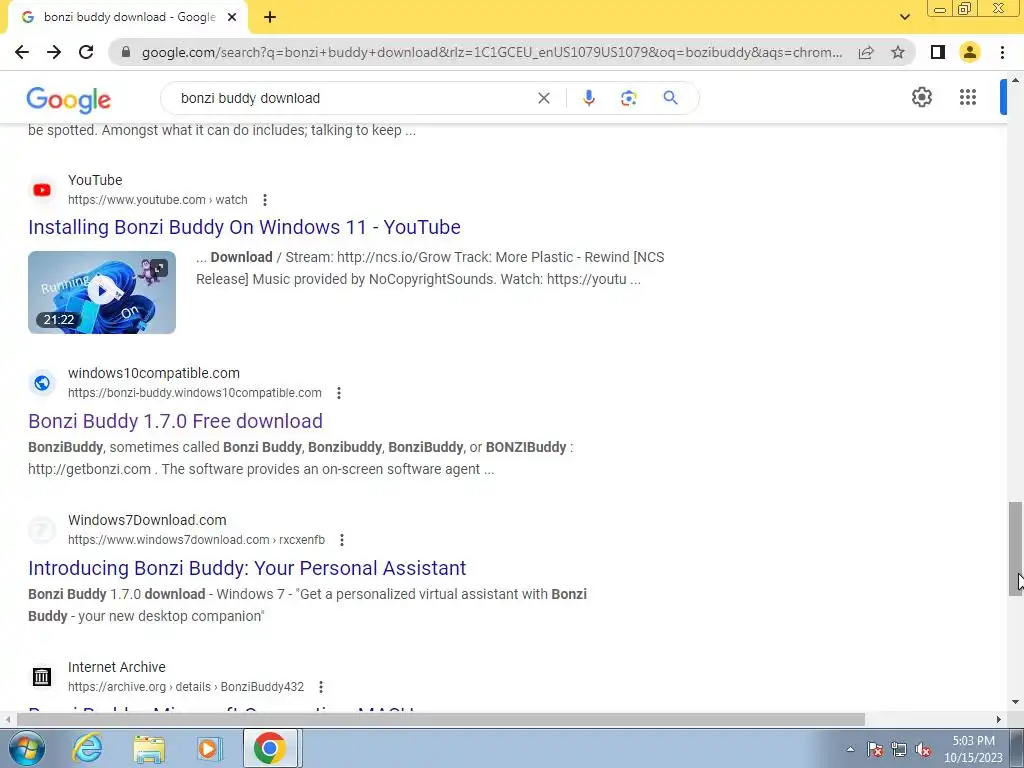Open the Chrome profile avatar

point(970,52)
